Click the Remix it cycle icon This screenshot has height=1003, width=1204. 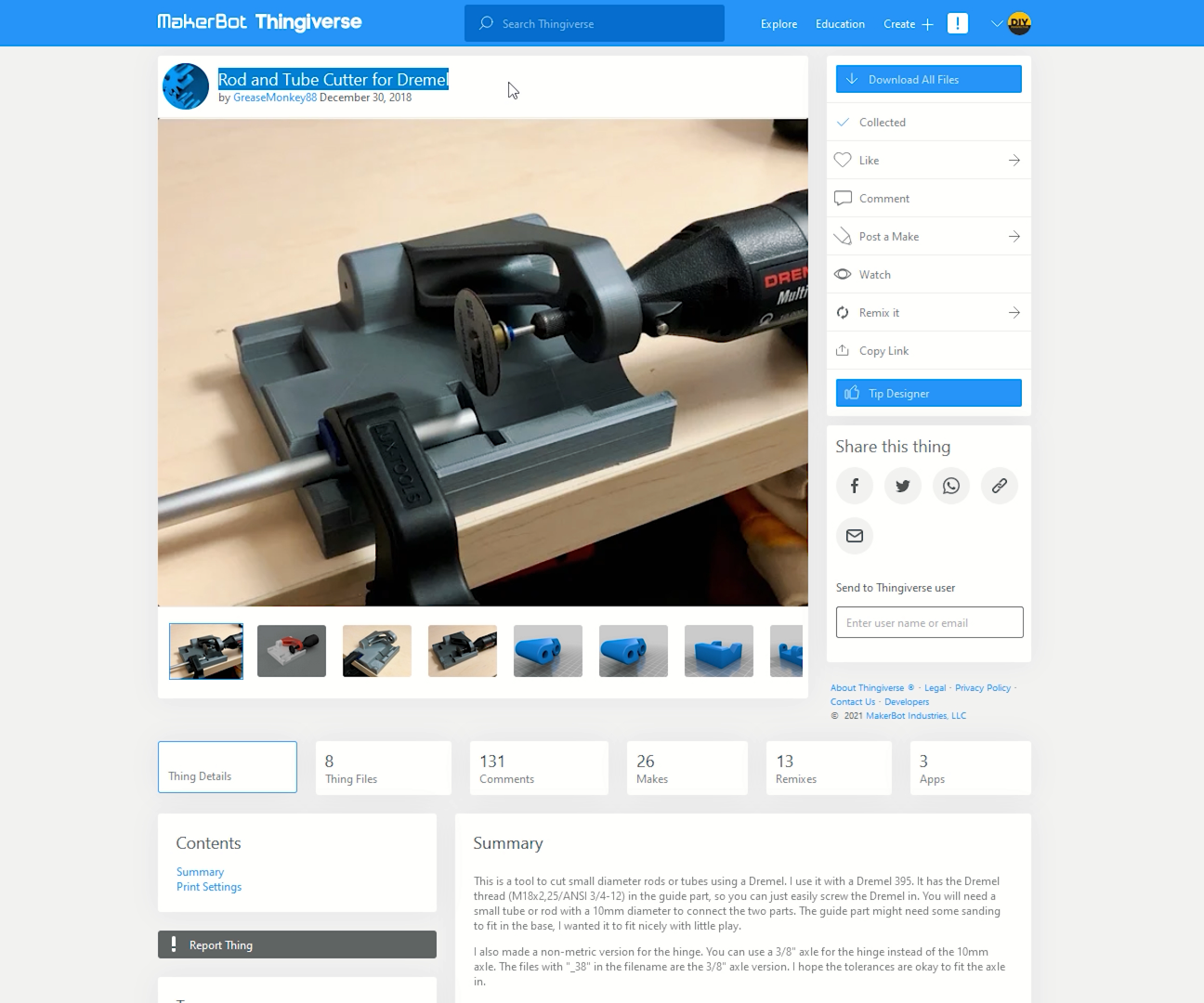pos(843,312)
